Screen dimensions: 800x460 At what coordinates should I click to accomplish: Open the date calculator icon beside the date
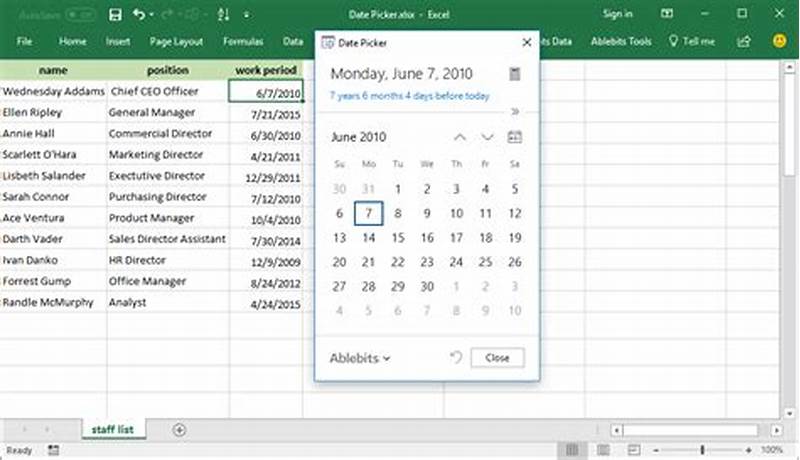coord(515,74)
